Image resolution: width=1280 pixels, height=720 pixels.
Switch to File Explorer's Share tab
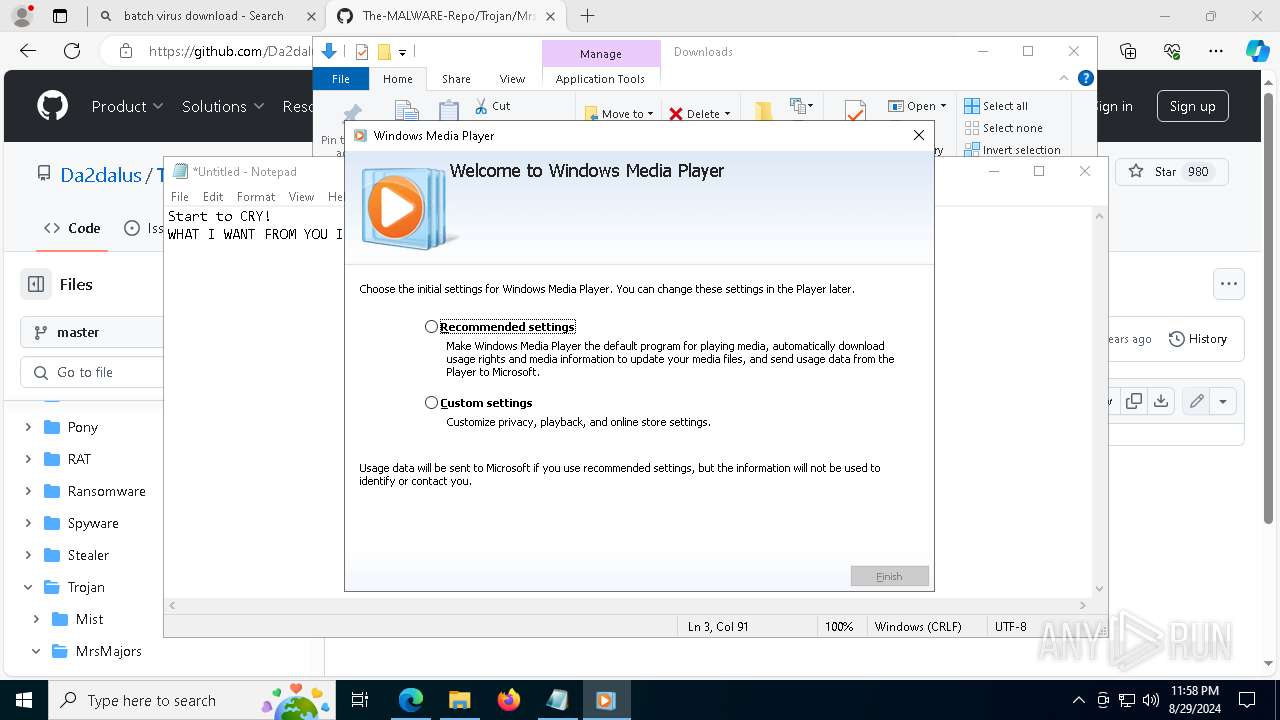[x=456, y=79]
